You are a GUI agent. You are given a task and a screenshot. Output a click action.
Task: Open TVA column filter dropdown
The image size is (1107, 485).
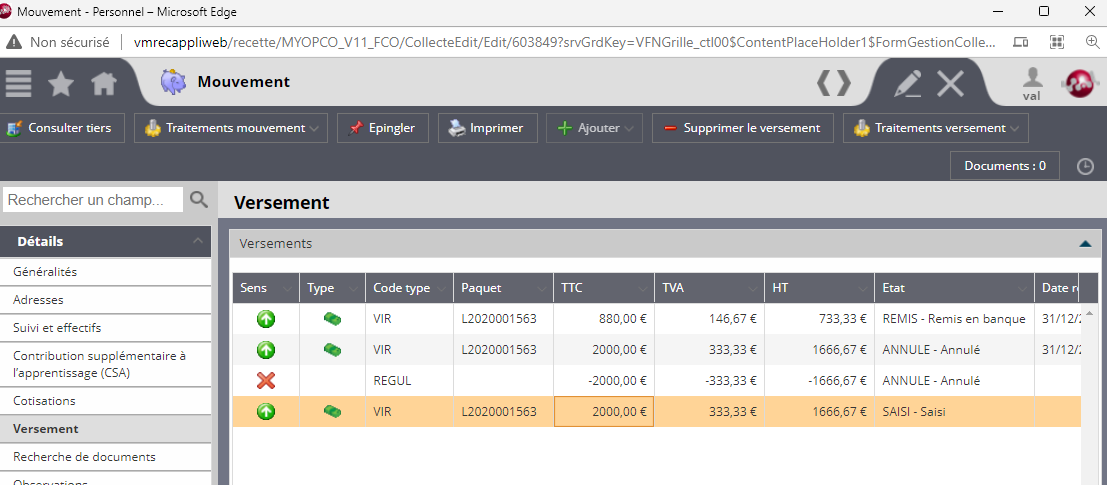pyautogui.click(x=753, y=289)
